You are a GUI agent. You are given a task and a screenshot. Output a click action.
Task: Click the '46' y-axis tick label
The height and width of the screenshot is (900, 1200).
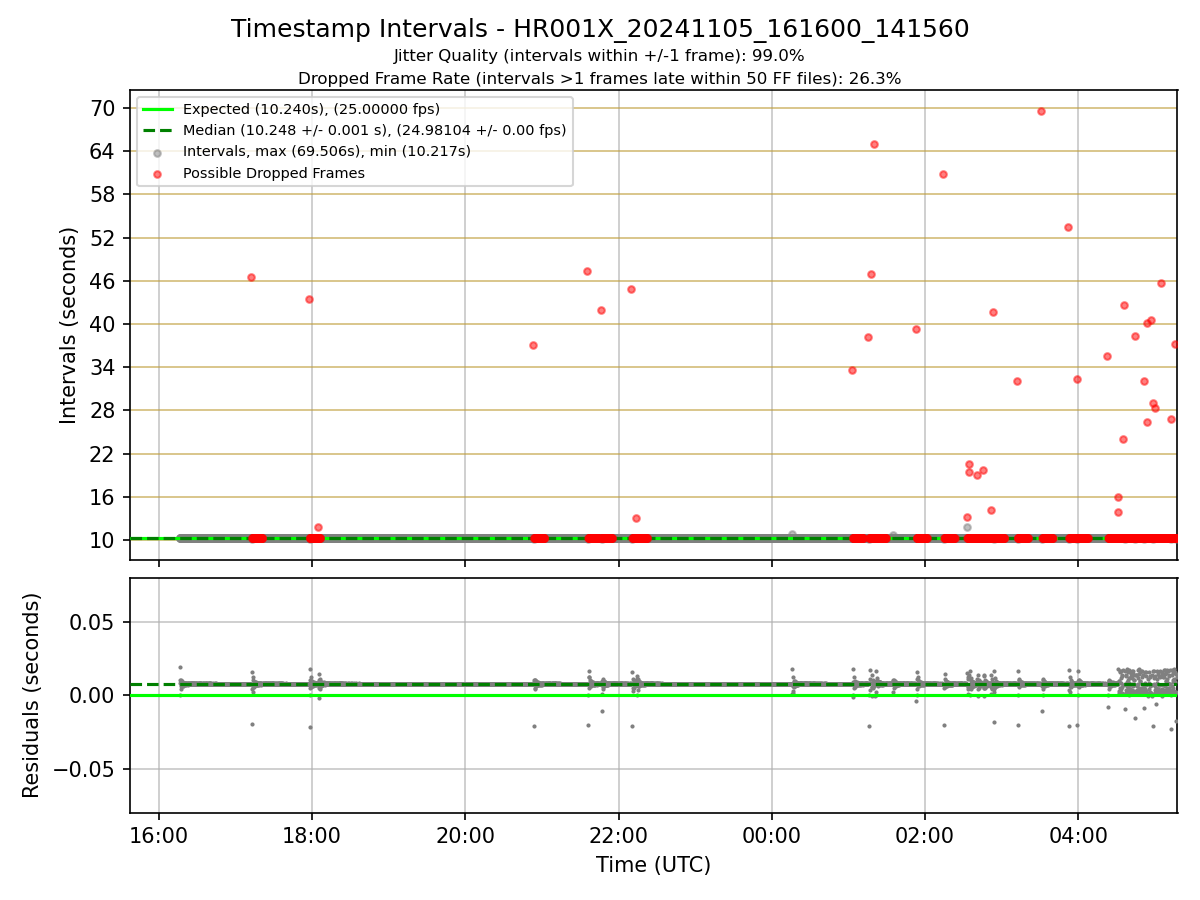[104, 281]
